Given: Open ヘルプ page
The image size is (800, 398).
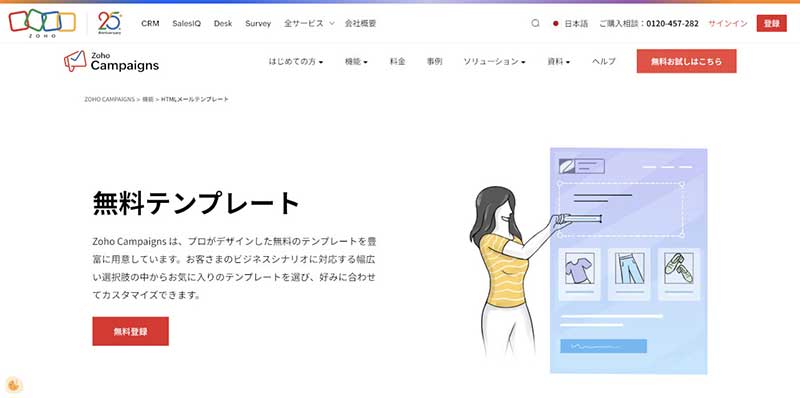Looking at the screenshot, I should (x=604, y=61).
